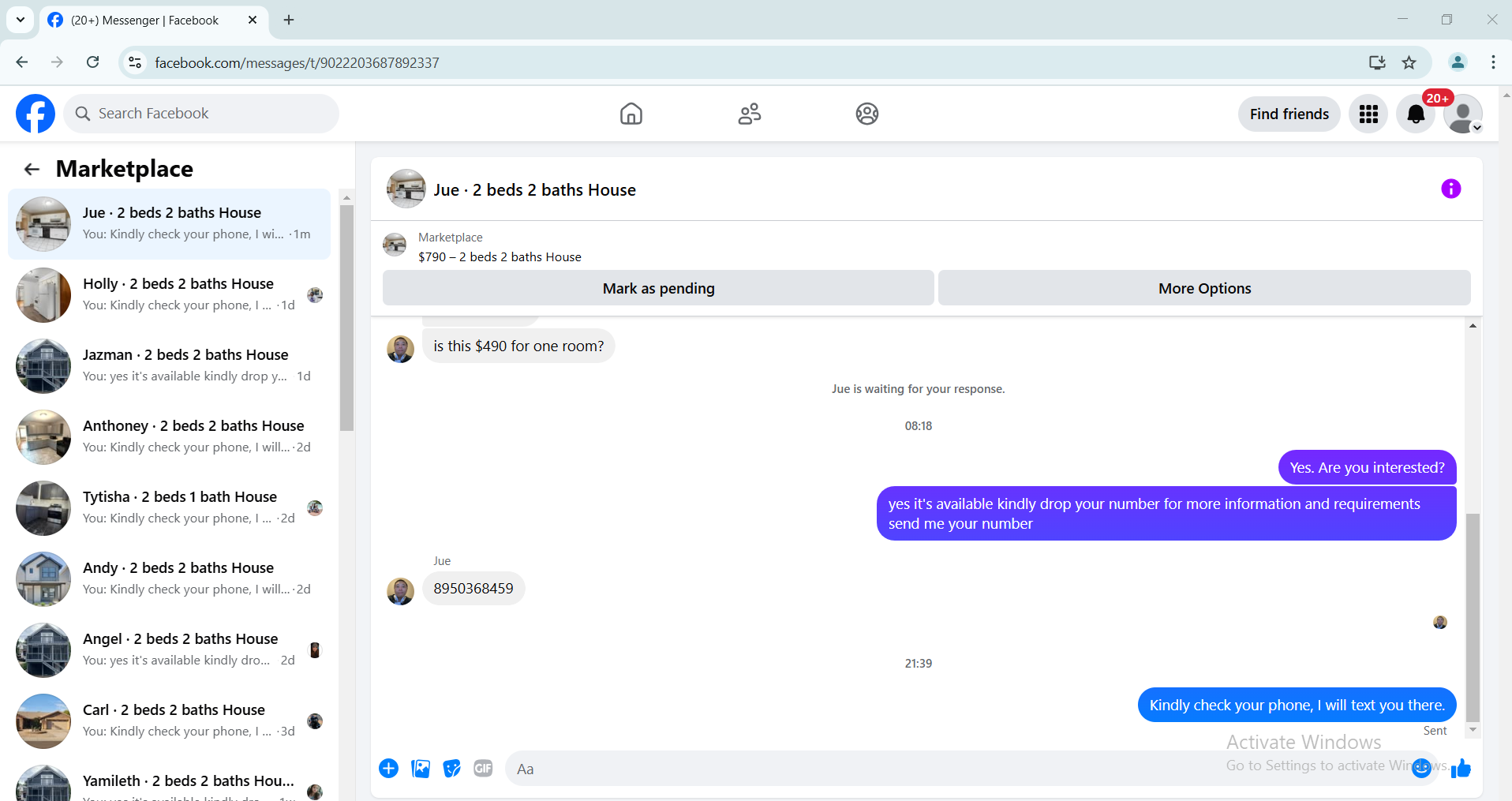Open the Facebook menu grid icon
The height and width of the screenshot is (801, 1512).
1368,114
